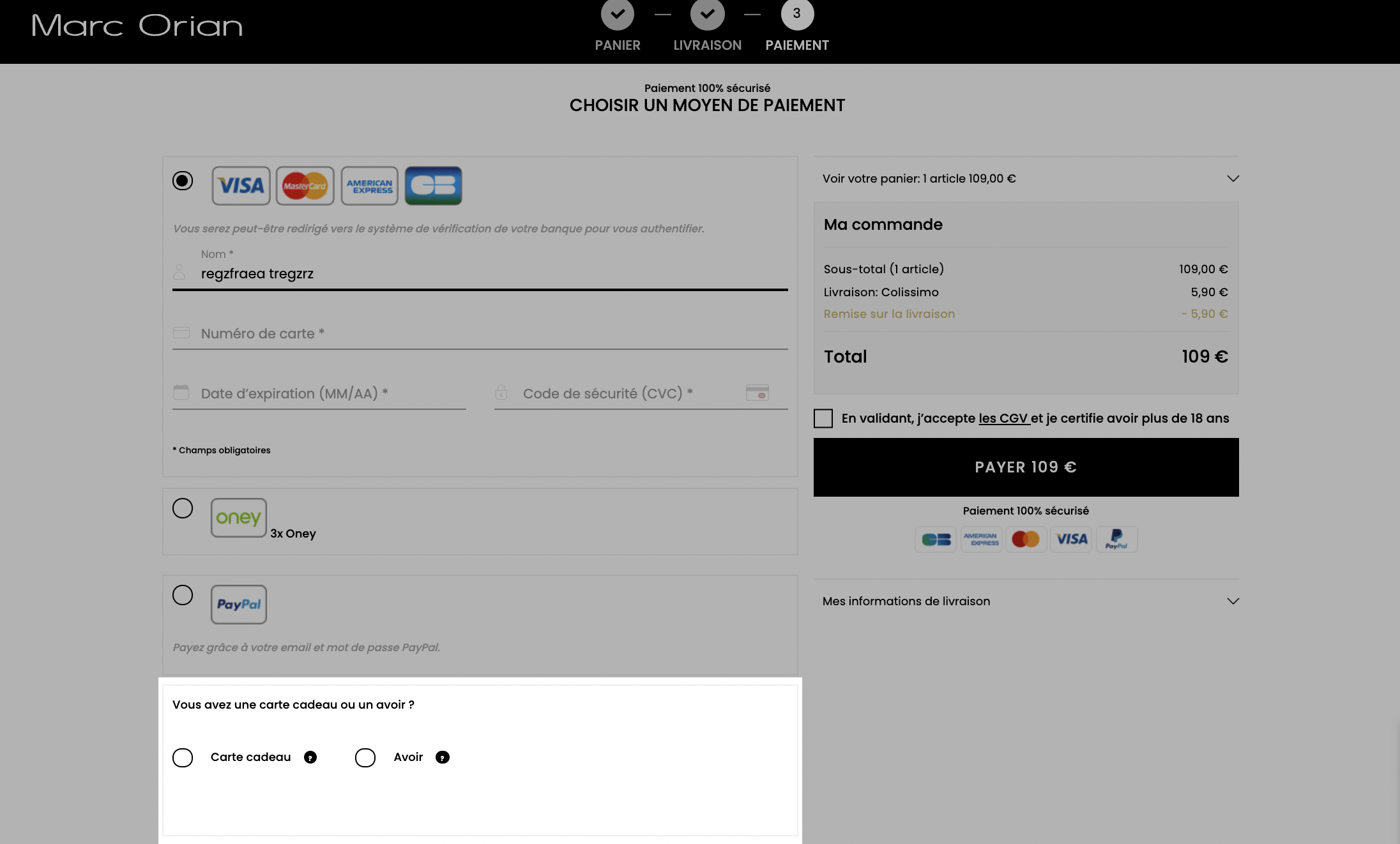The height and width of the screenshot is (844, 1400).
Task: Click 'Payez grâce à votre email' PayPal note
Action: pos(307,647)
